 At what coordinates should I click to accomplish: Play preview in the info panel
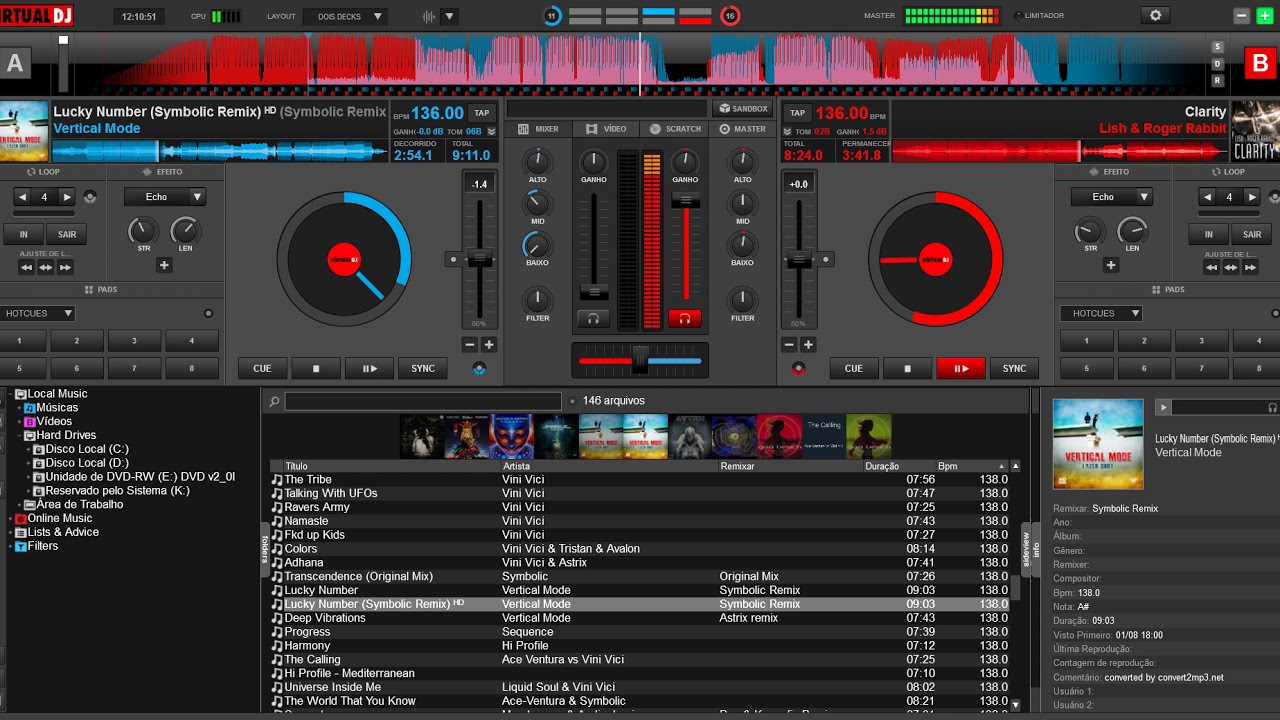click(x=1163, y=407)
